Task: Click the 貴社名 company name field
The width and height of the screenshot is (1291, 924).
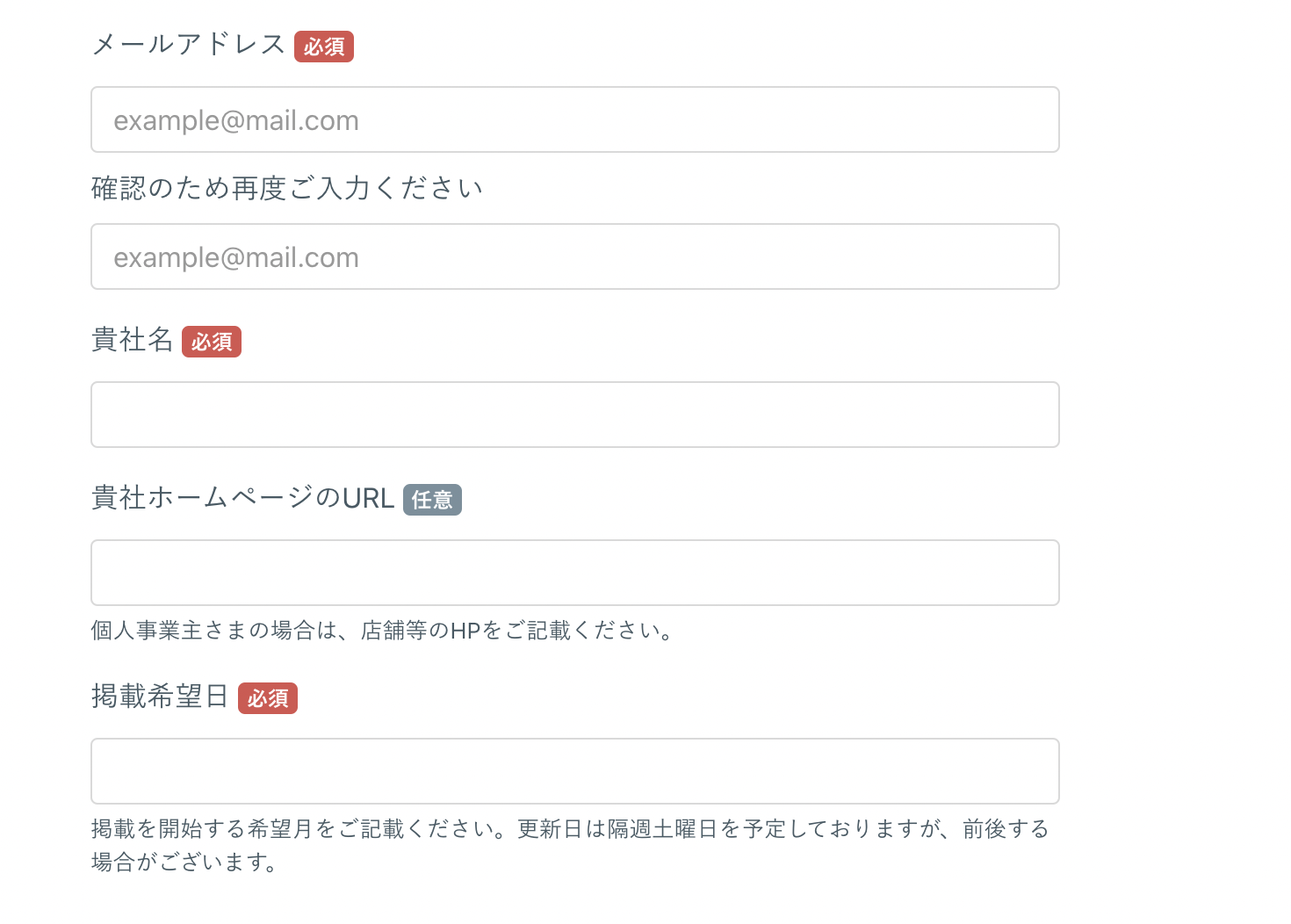Action: 574,415
